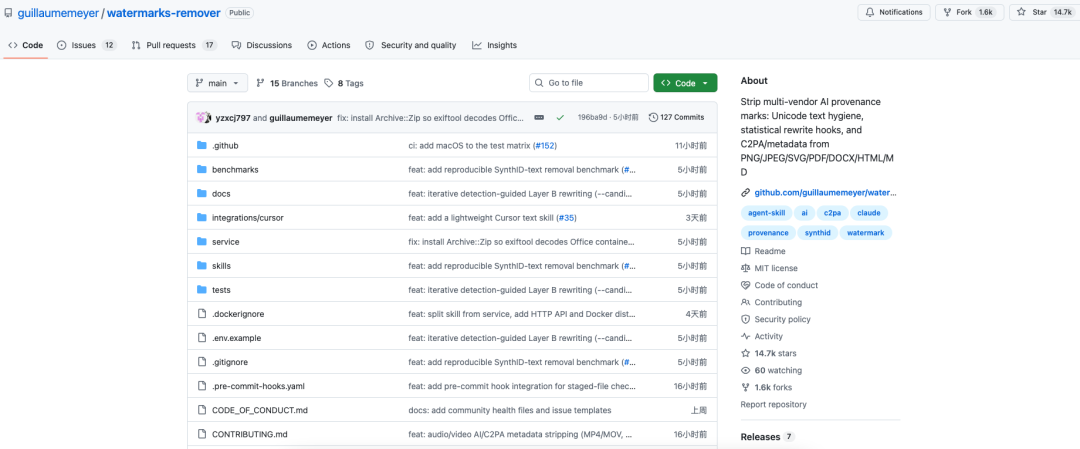The height and width of the screenshot is (449, 1080).
Task: Click the tag icon next to 8 Tags
Action: coord(329,83)
